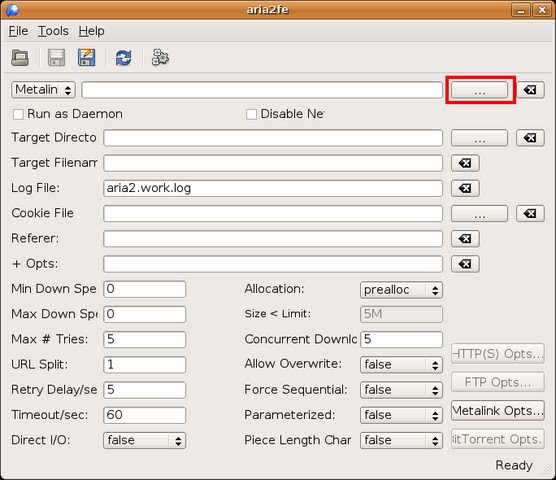
Task: Clear the Cookie File field
Action: click(530, 213)
